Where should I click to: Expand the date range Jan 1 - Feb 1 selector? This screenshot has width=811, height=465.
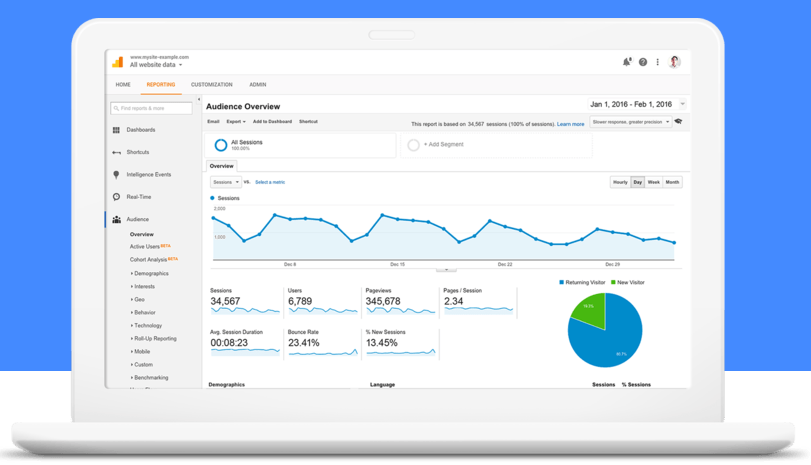[637, 104]
